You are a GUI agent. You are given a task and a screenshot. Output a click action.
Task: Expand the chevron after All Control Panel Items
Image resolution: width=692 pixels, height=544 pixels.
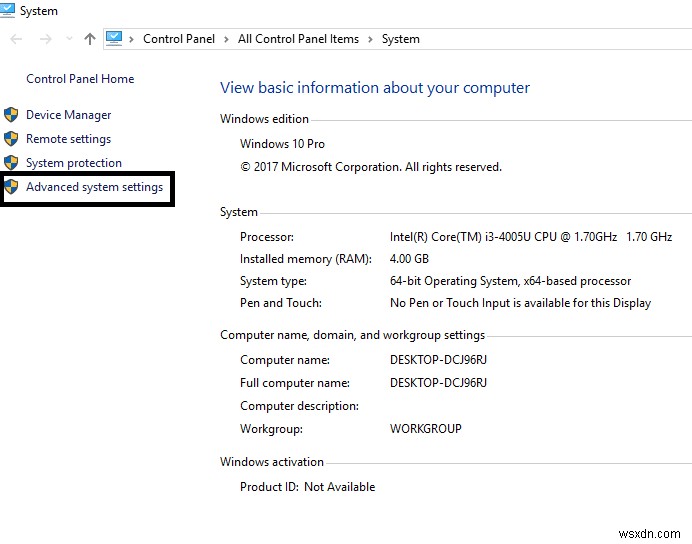(370, 39)
